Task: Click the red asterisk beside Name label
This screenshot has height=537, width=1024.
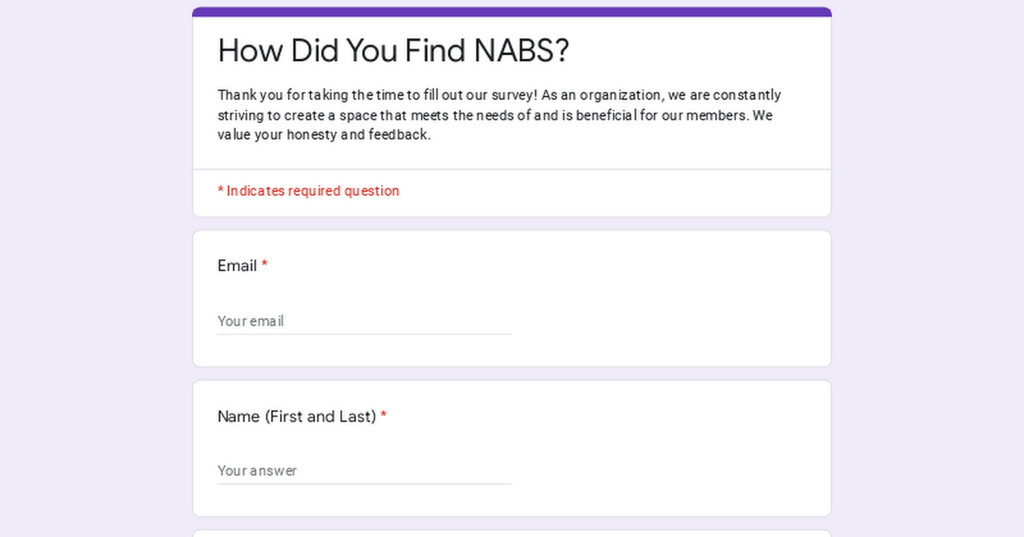Action: (x=384, y=415)
